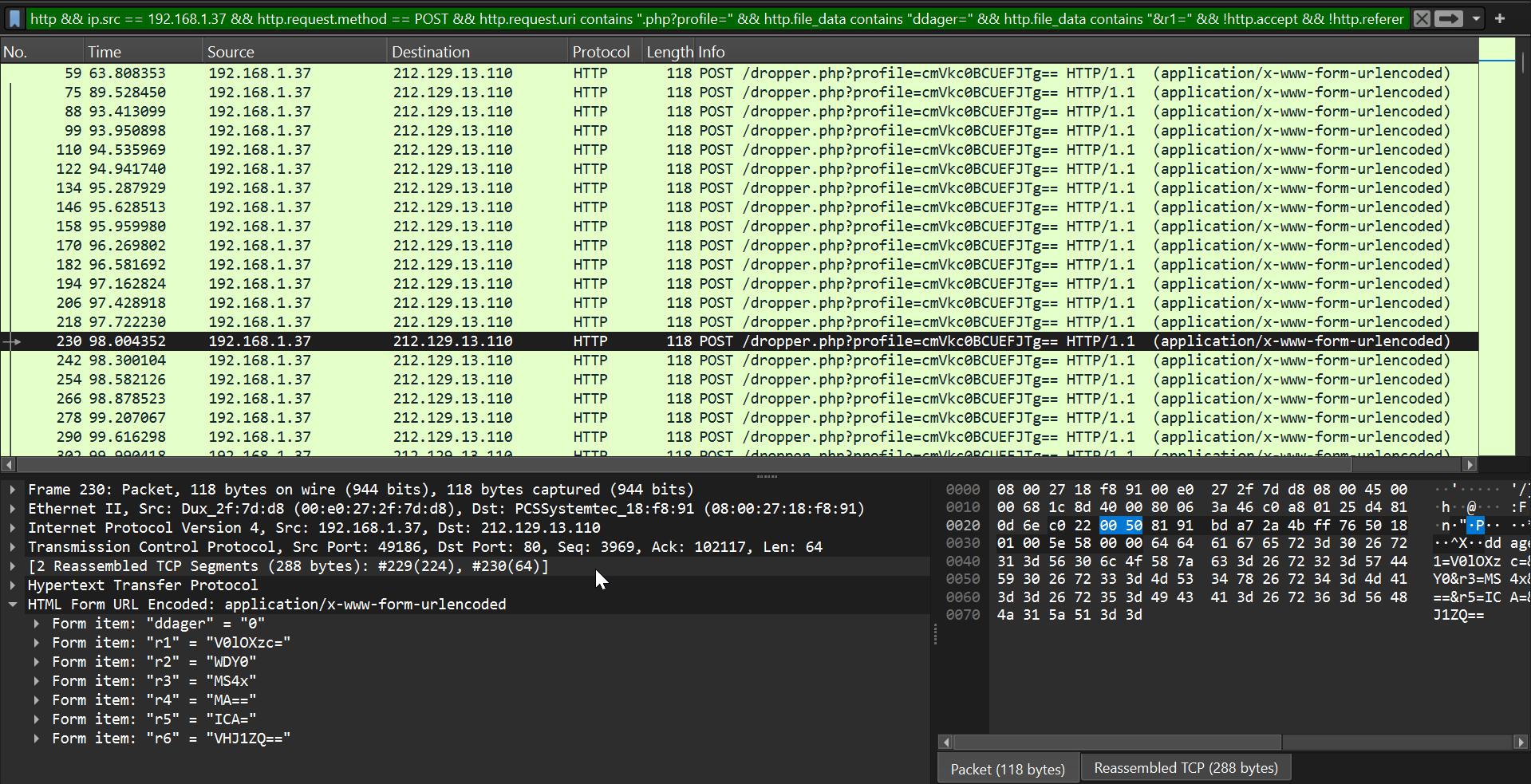The width and height of the screenshot is (1531, 784).
Task: Click hex offset 0040 row
Action: pos(963,561)
